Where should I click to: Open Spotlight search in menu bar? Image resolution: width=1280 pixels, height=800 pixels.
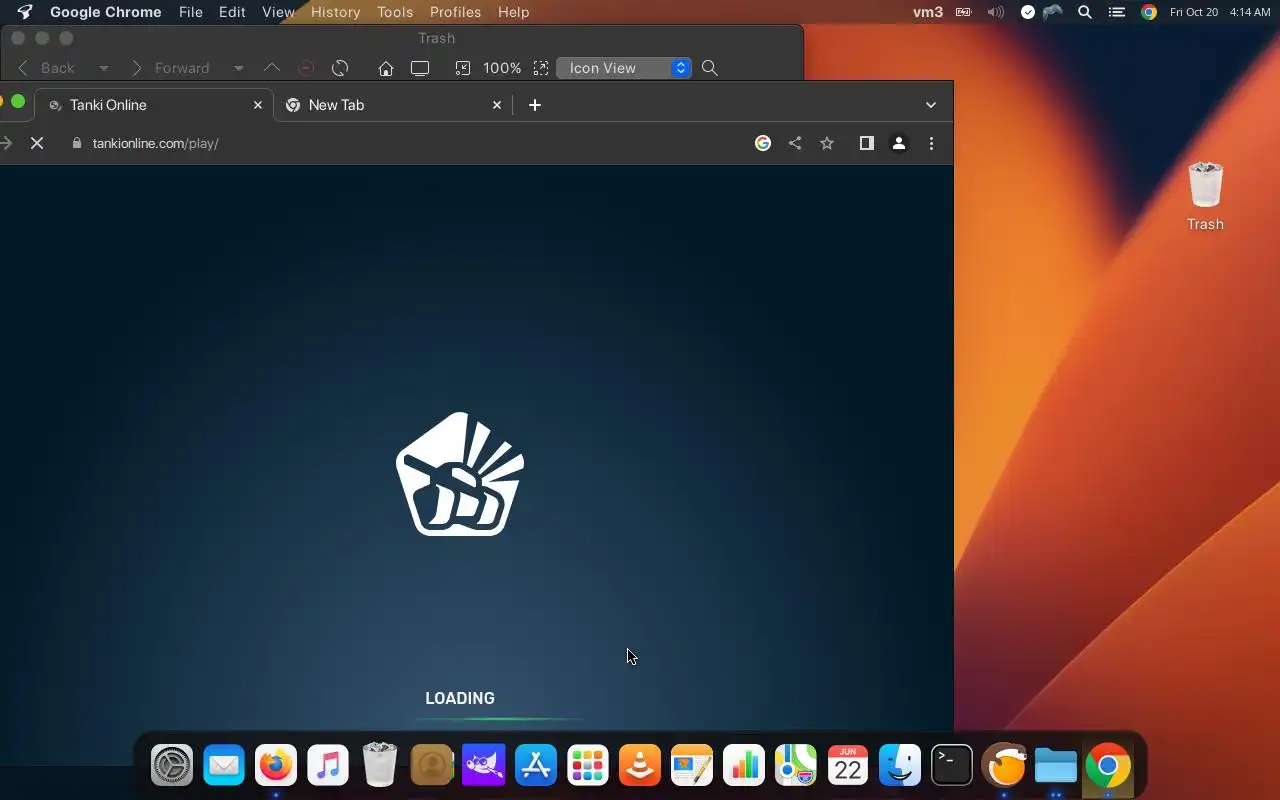tap(1085, 12)
